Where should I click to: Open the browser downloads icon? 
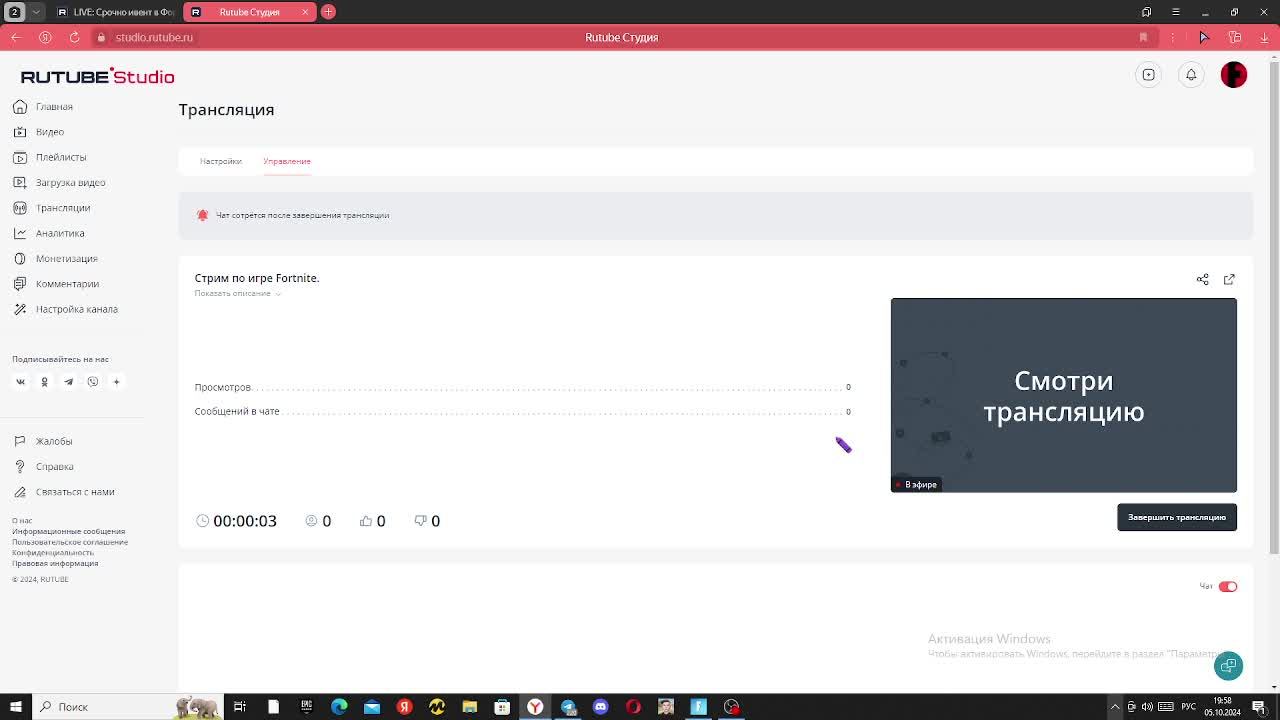point(1264,37)
